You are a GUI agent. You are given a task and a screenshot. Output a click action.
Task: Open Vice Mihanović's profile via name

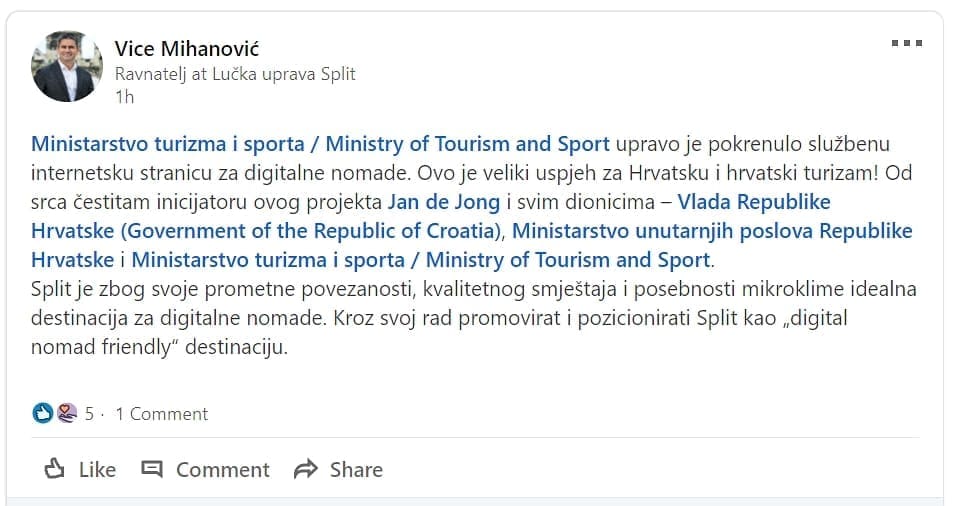187,49
